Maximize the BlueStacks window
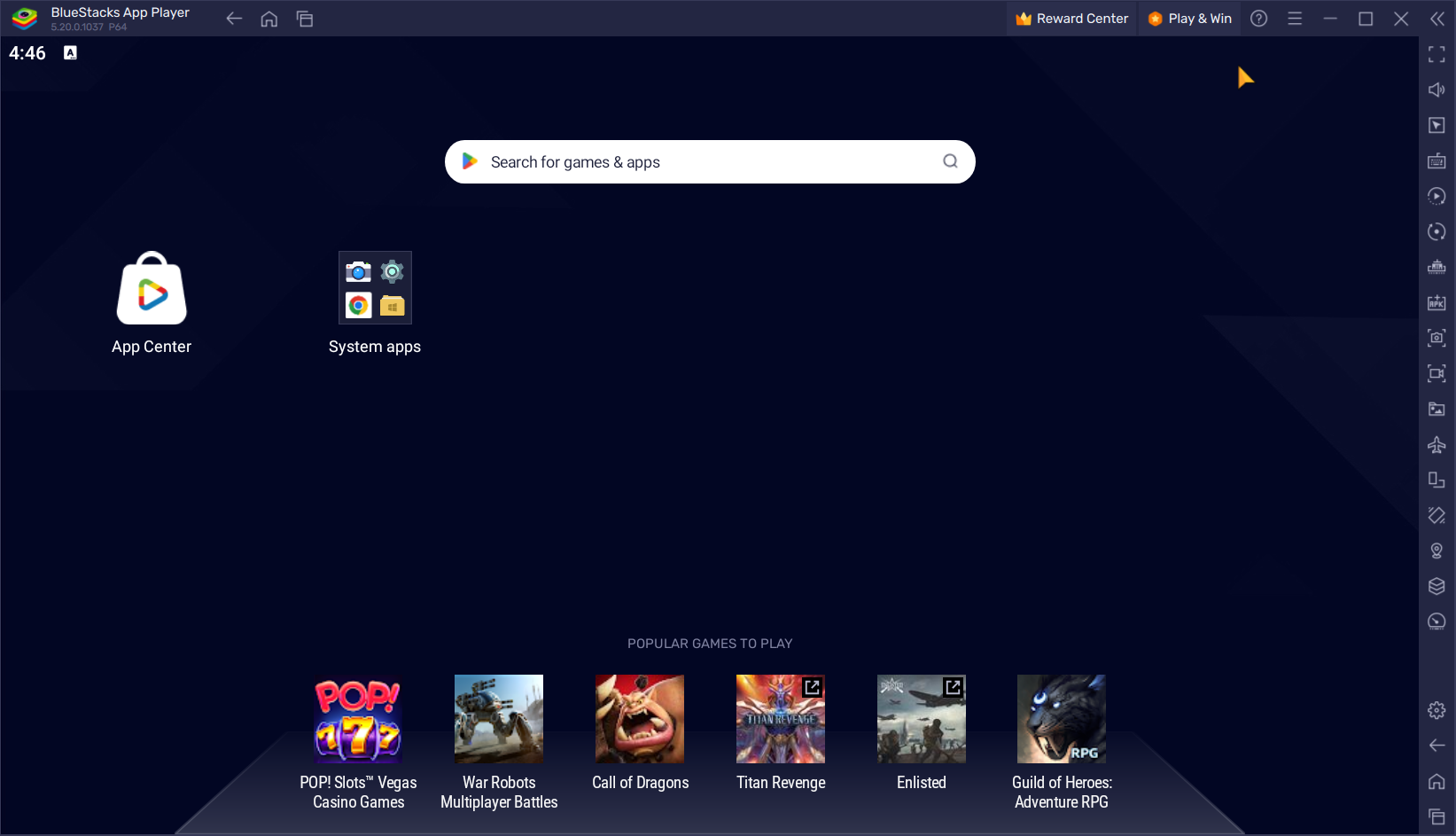The height and width of the screenshot is (836, 1456). pos(1366,19)
